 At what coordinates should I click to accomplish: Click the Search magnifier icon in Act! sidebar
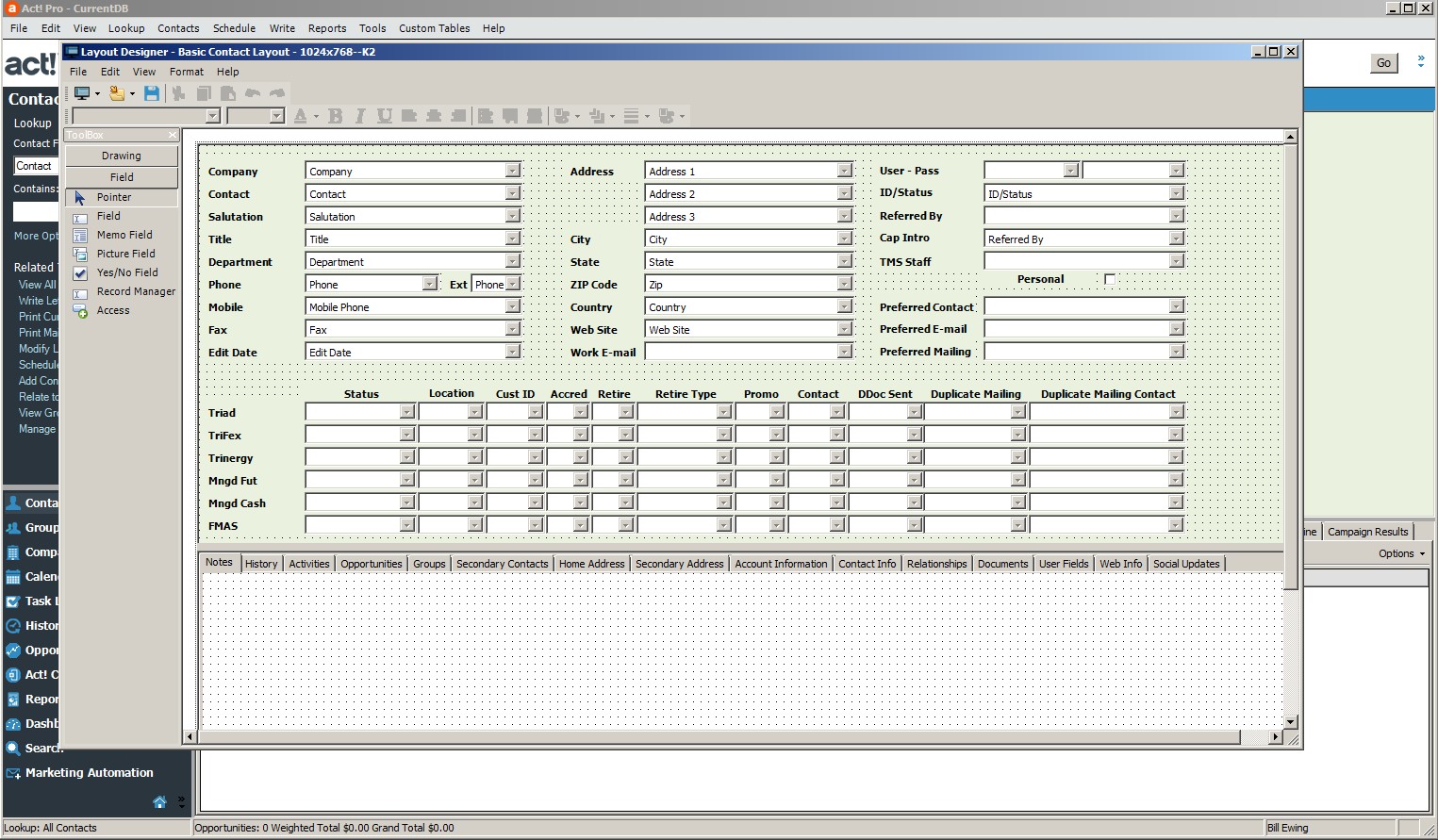[13, 749]
